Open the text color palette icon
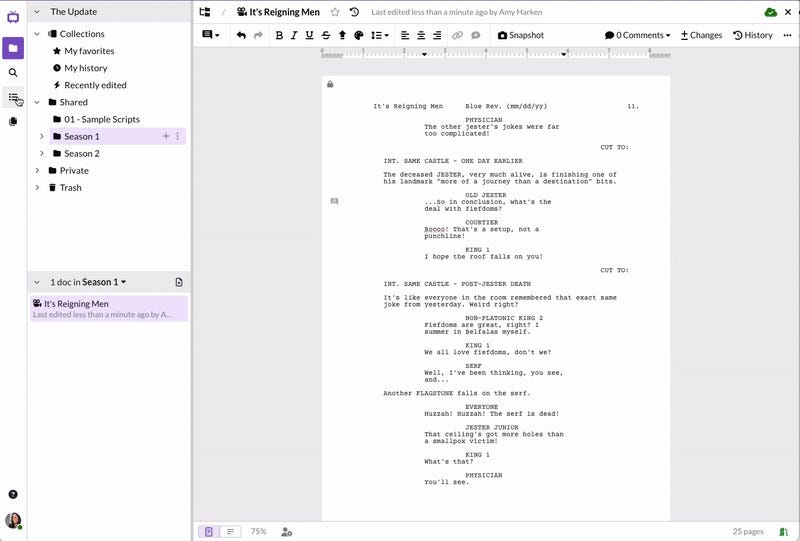Viewport: 800px width, 541px height. (x=359, y=35)
